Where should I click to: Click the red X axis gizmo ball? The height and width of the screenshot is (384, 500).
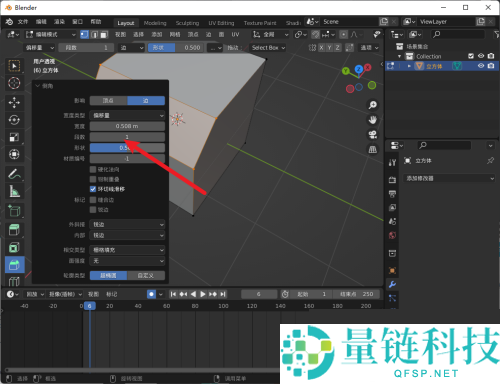367,67
